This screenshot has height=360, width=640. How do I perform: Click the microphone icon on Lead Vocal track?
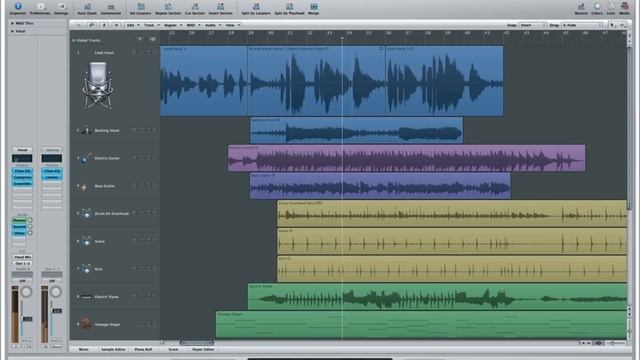(98, 86)
